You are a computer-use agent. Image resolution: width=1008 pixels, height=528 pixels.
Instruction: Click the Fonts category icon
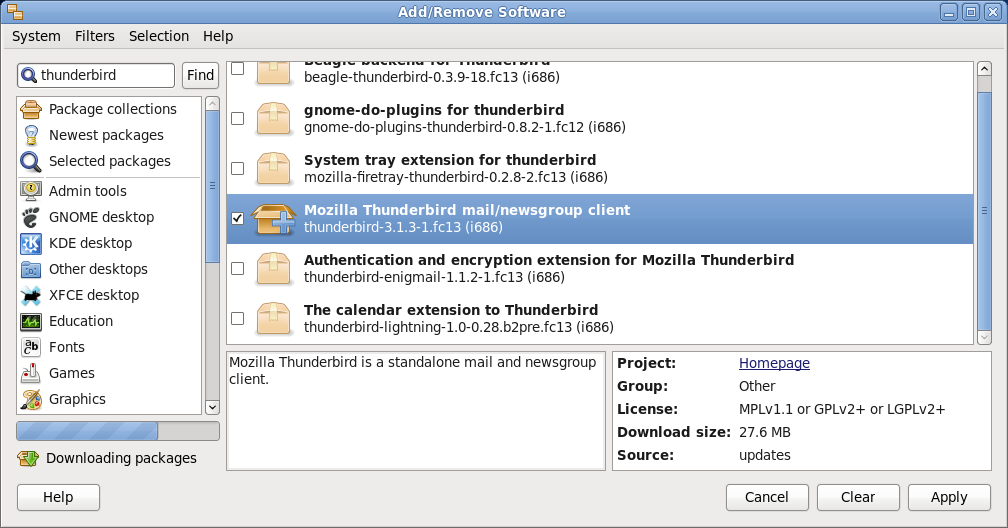(30, 347)
